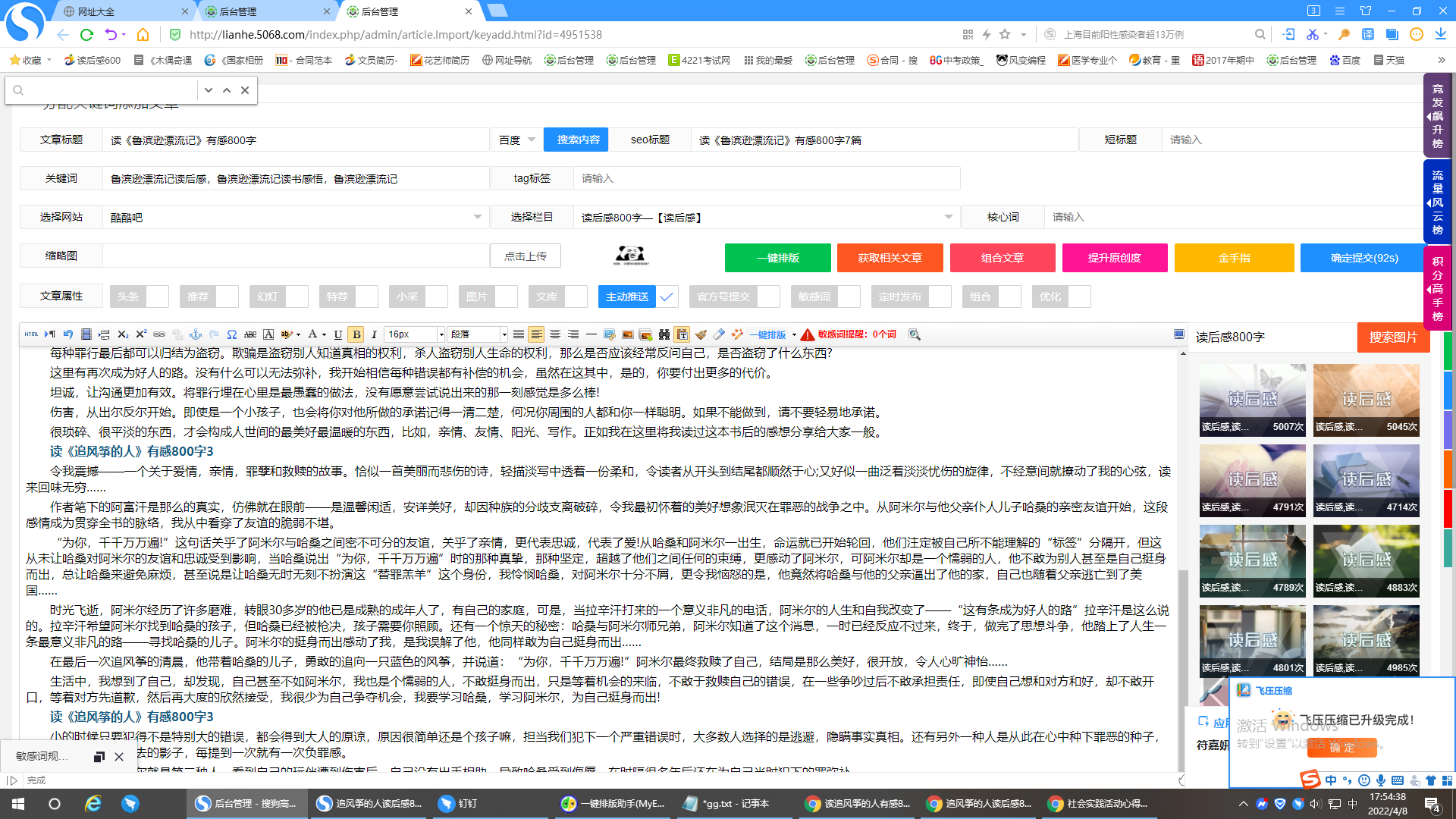The height and width of the screenshot is (819, 1456).
Task: Apply superscript formatting
Action: coord(141,334)
